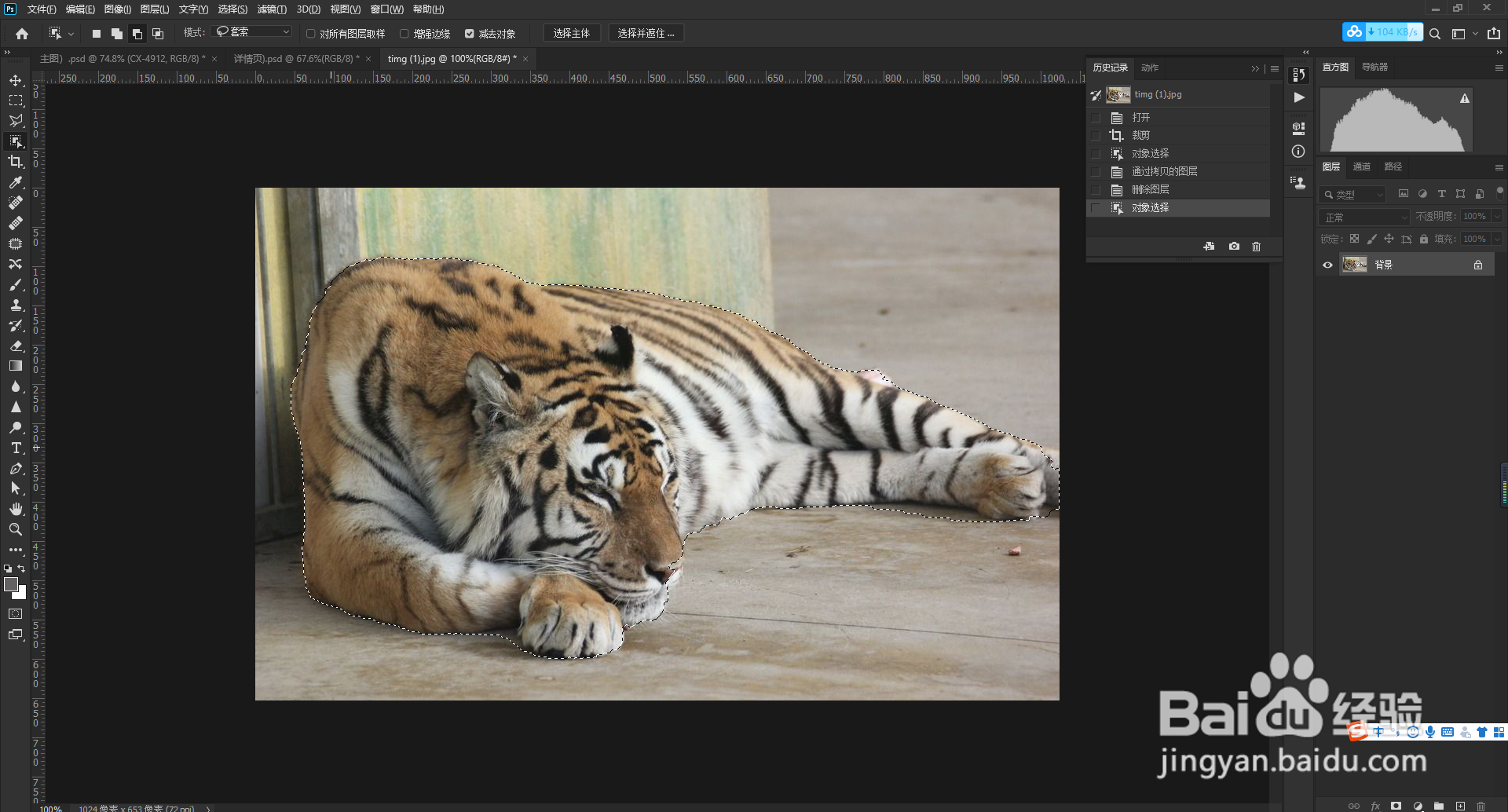Open the 模式 套索 dropdown
1508x812 pixels.
[x=253, y=32]
